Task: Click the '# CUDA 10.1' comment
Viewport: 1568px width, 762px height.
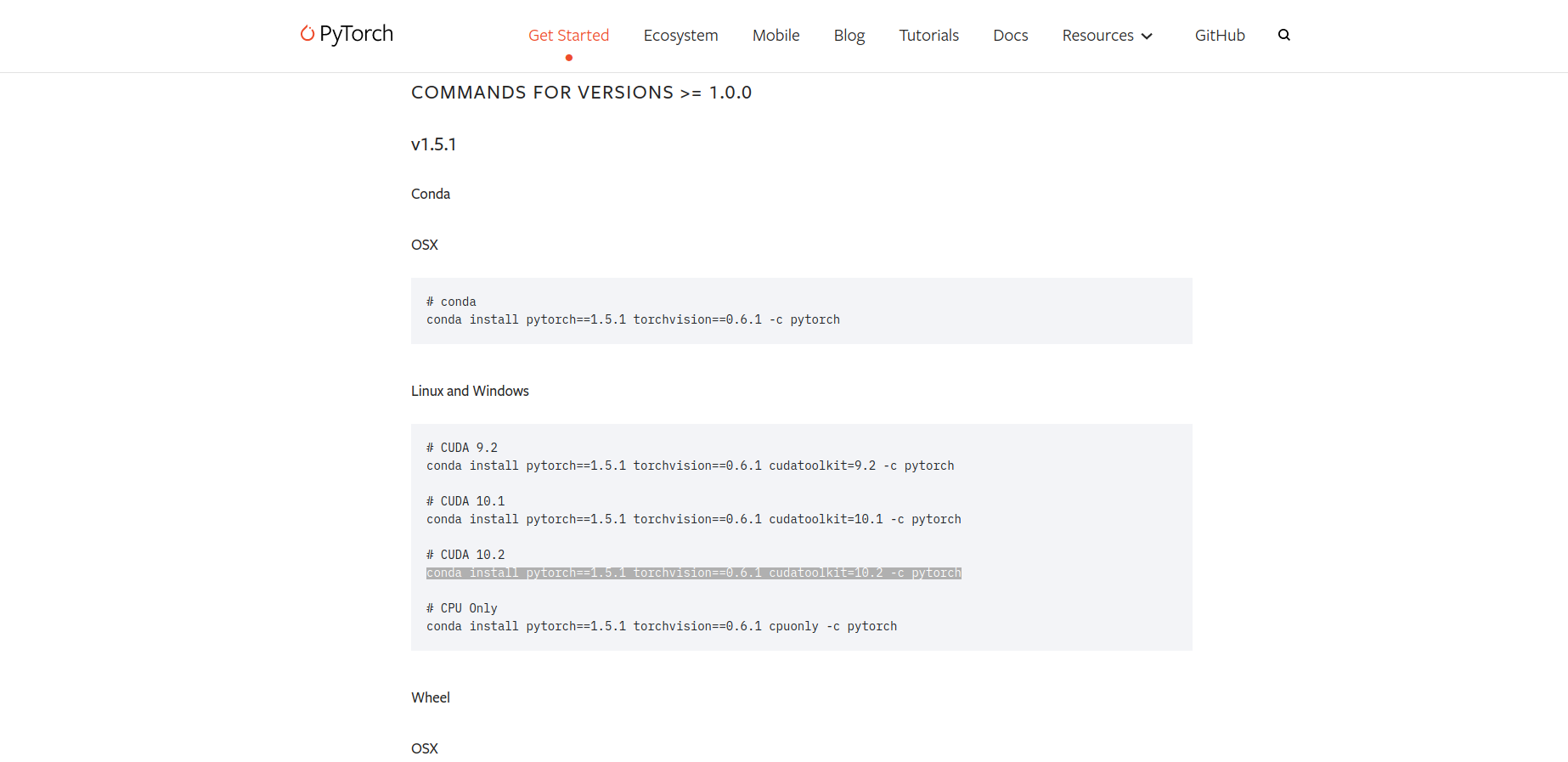Action: pos(465,501)
